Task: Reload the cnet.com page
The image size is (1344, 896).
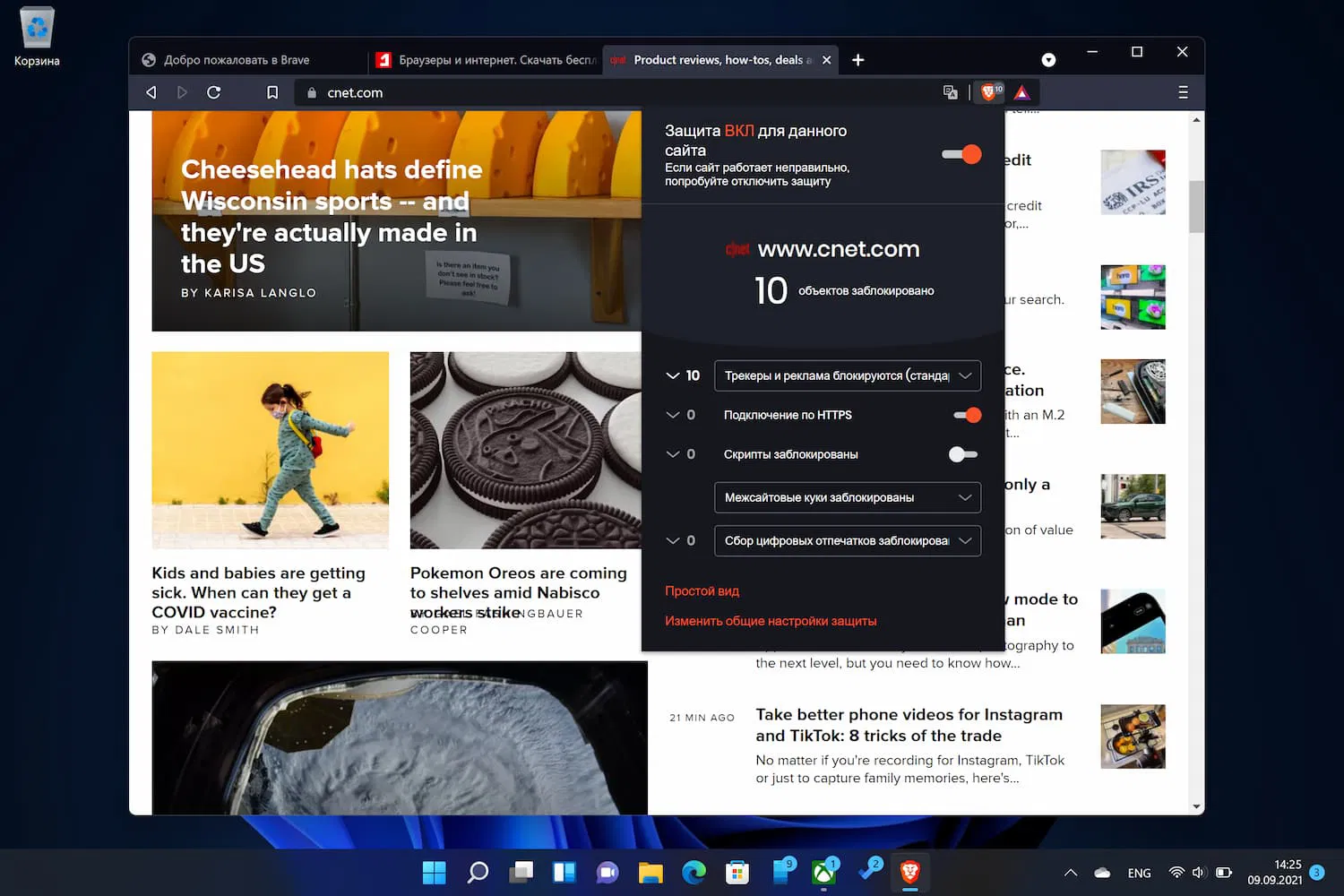Action: click(213, 92)
